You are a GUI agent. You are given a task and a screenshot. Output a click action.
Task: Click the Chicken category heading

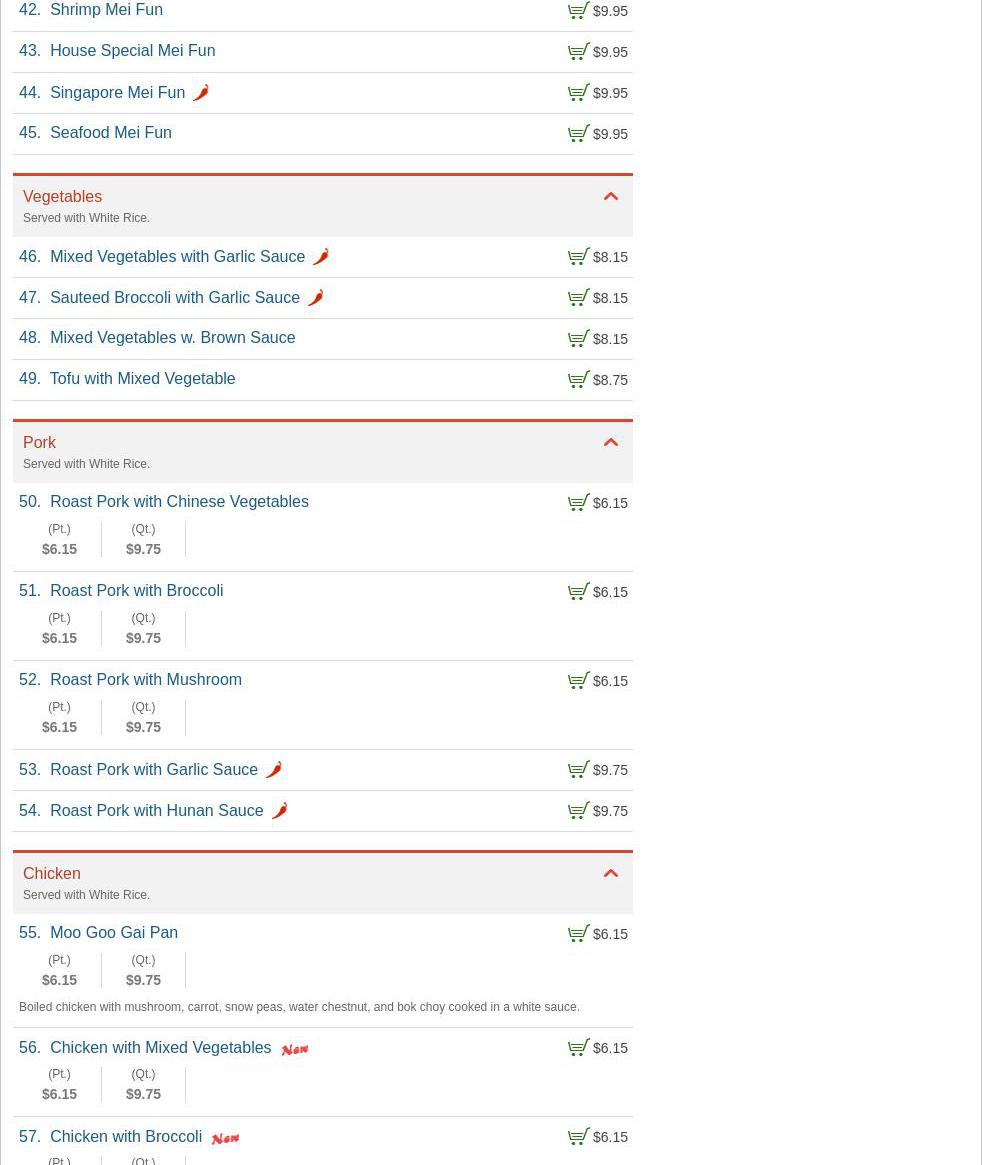(52, 874)
